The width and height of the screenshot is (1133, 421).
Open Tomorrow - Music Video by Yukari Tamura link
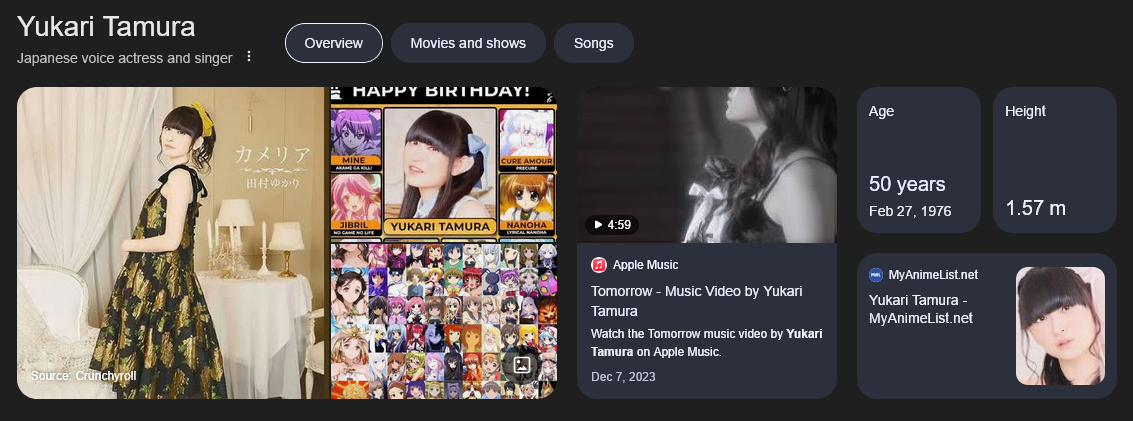697,301
